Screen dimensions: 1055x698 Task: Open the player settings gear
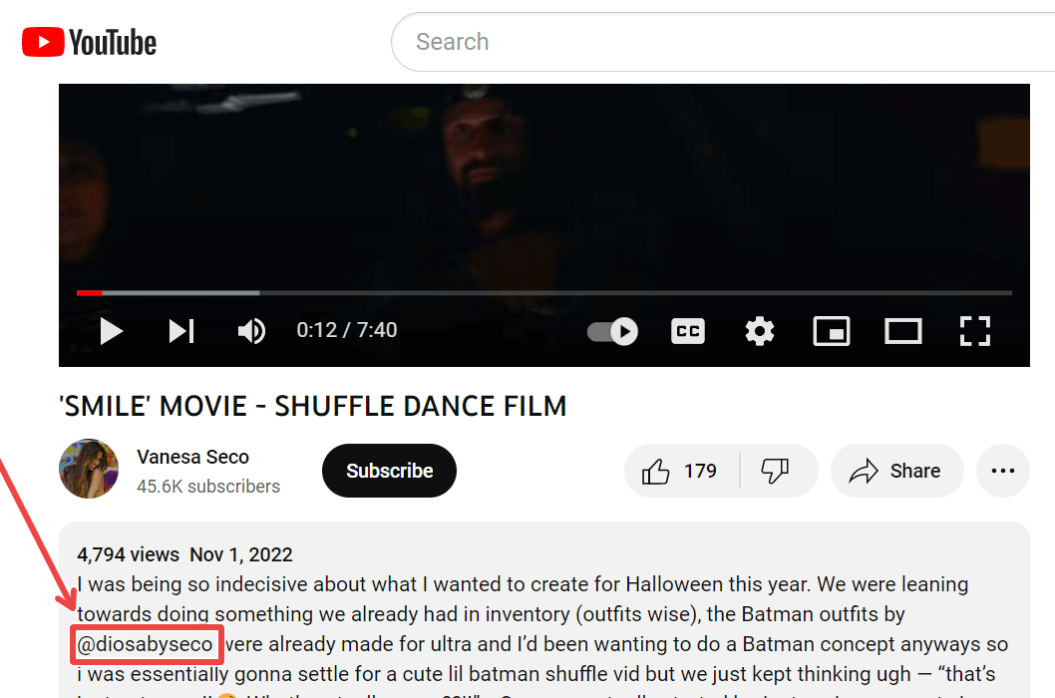[760, 331]
